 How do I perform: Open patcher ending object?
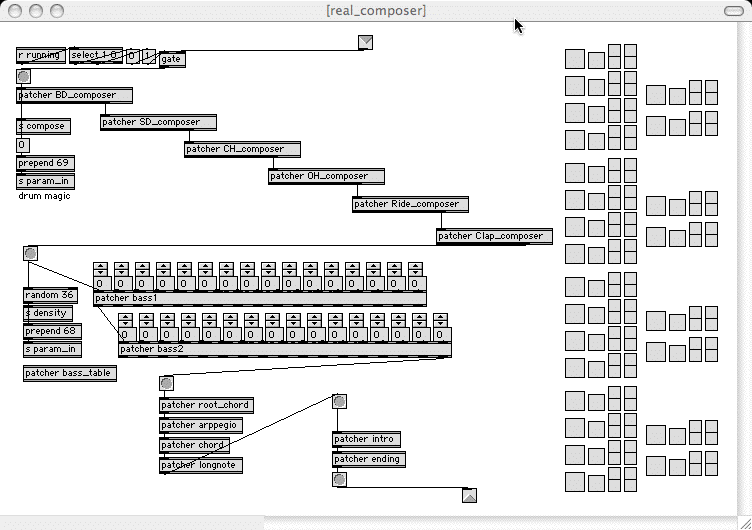click(369, 459)
